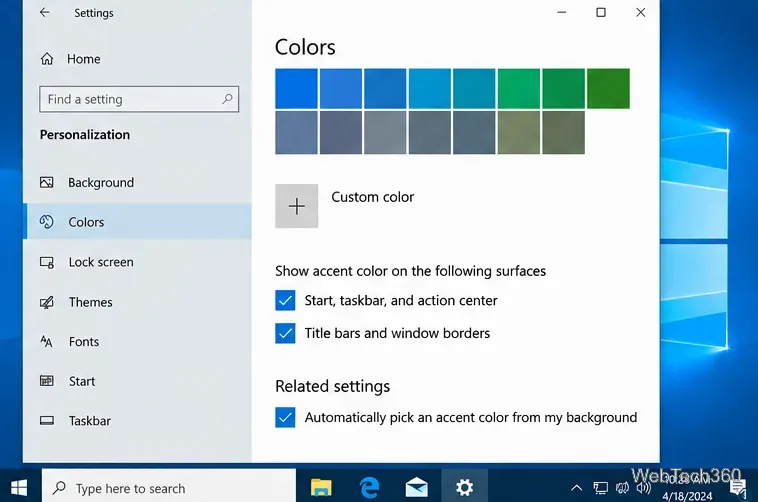
Task: Focus the Find a setting search field
Action: (x=139, y=99)
